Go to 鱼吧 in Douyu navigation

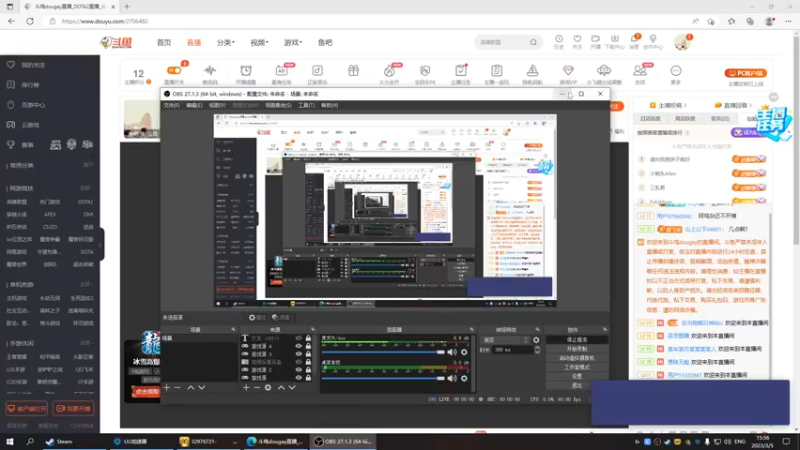325,42
